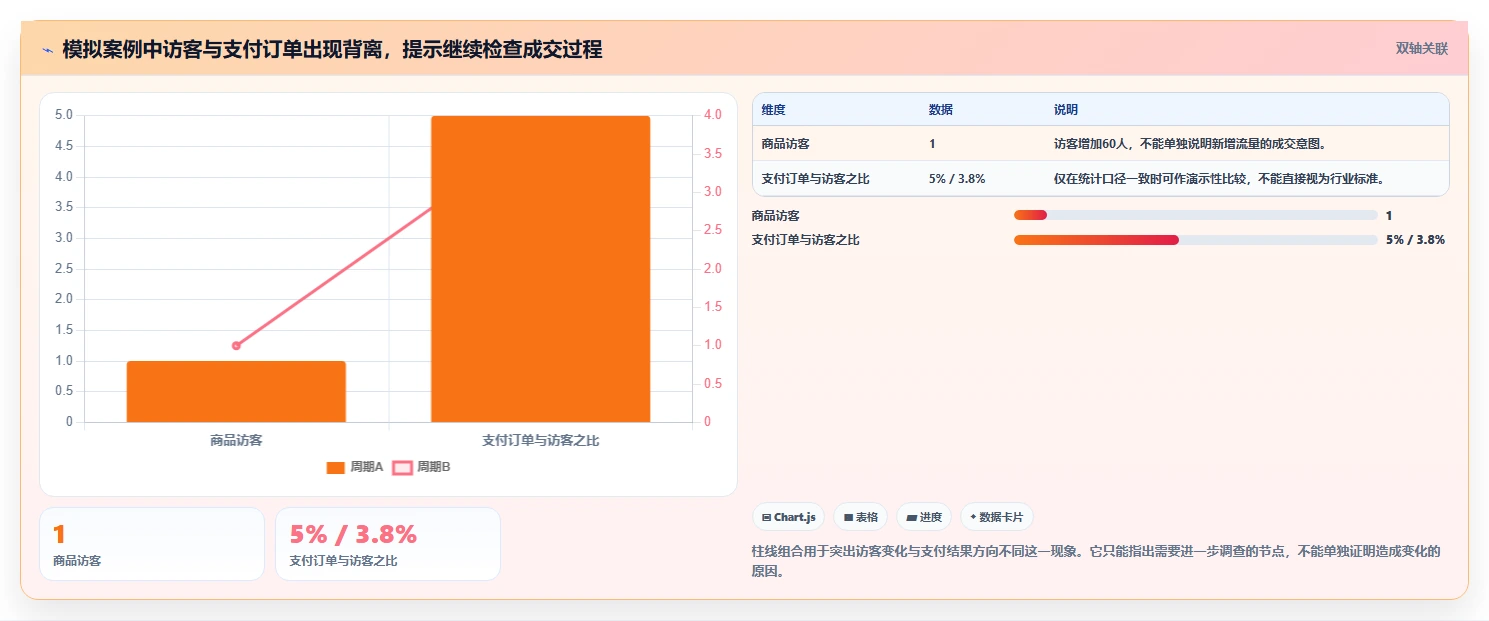Click the table note starting with 访客增加60人
Image resolution: width=1489 pixels, height=621 pixels.
pos(1190,144)
